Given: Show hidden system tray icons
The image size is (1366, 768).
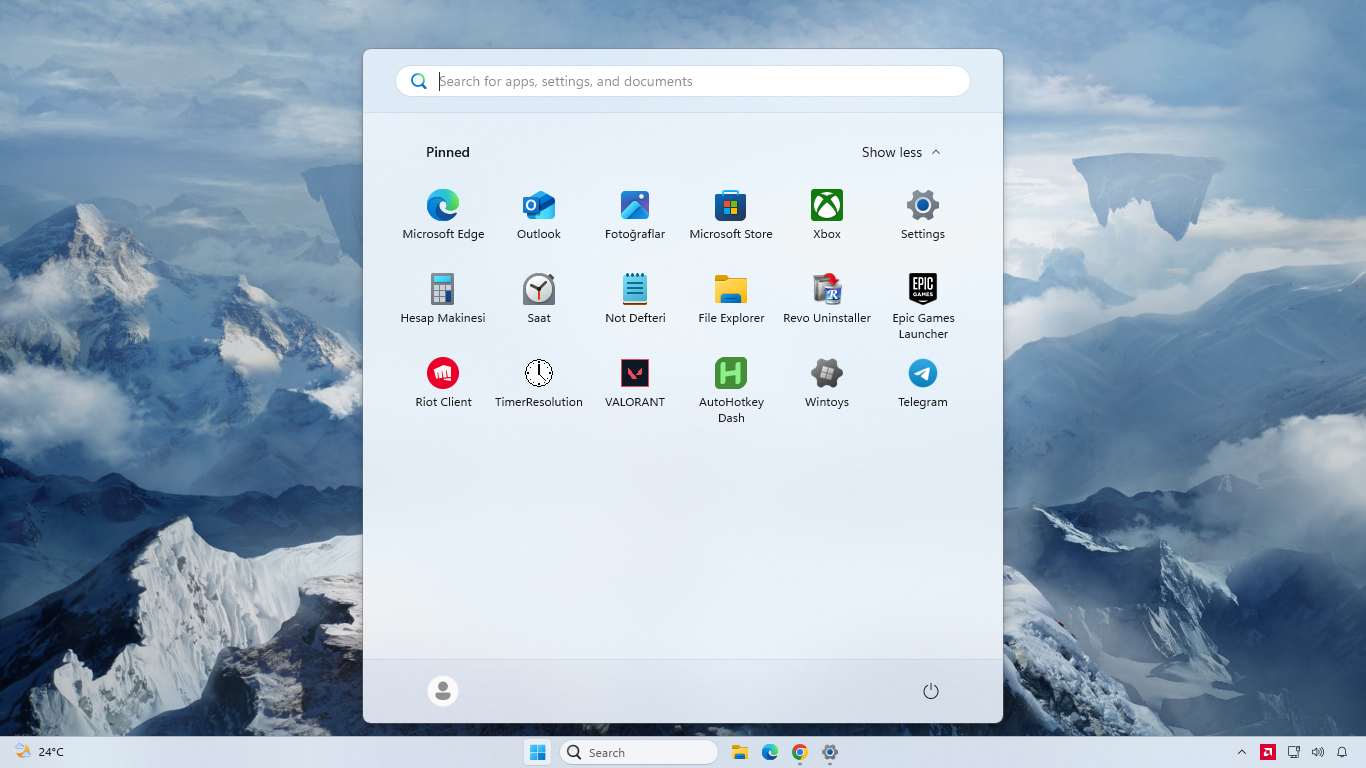Looking at the screenshot, I should pyautogui.click(x=1242, y=752).
